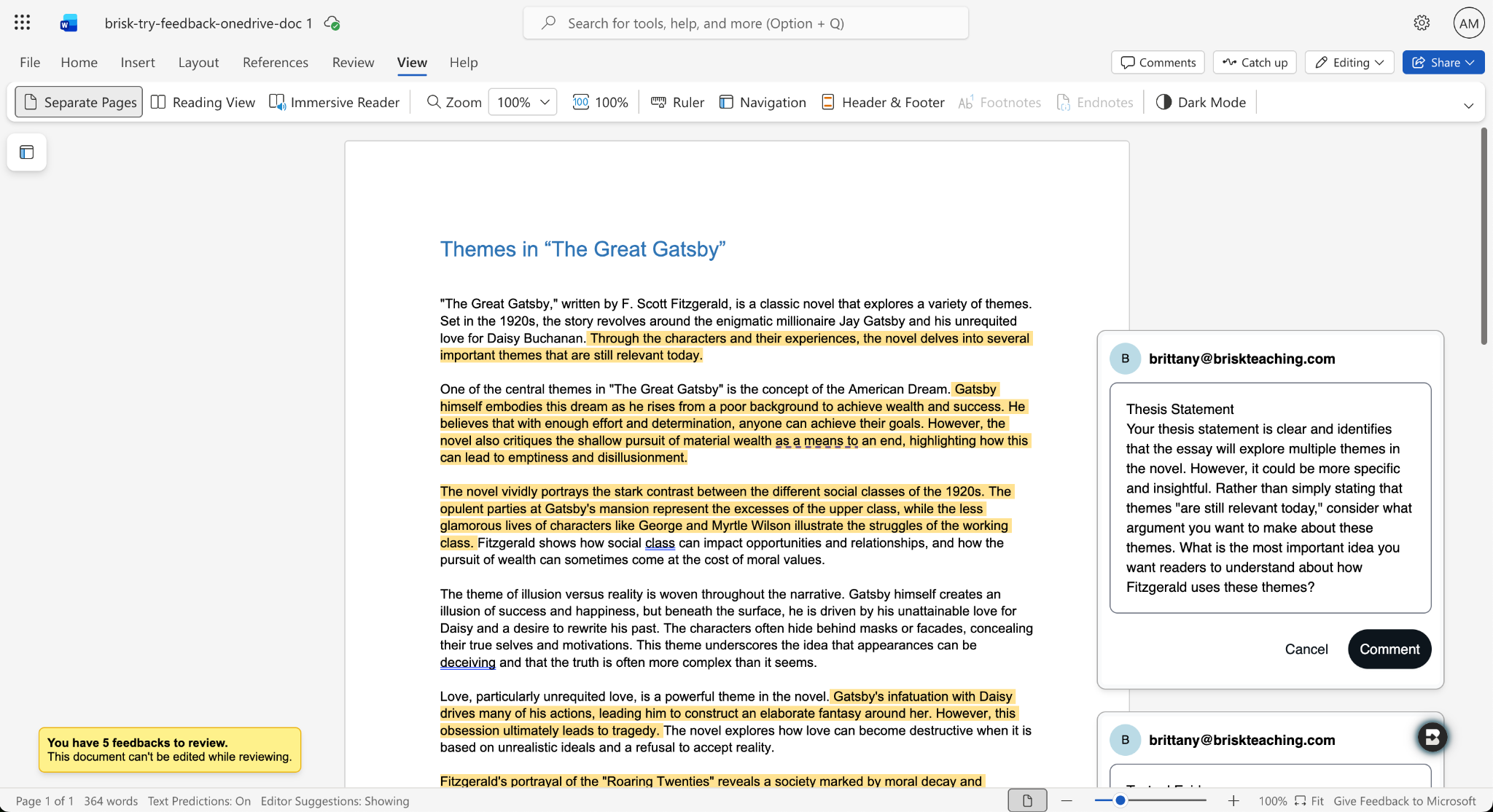Expand the zoom percentage combo box
The height and width of the screenshot is (812, 1493).
523,102
